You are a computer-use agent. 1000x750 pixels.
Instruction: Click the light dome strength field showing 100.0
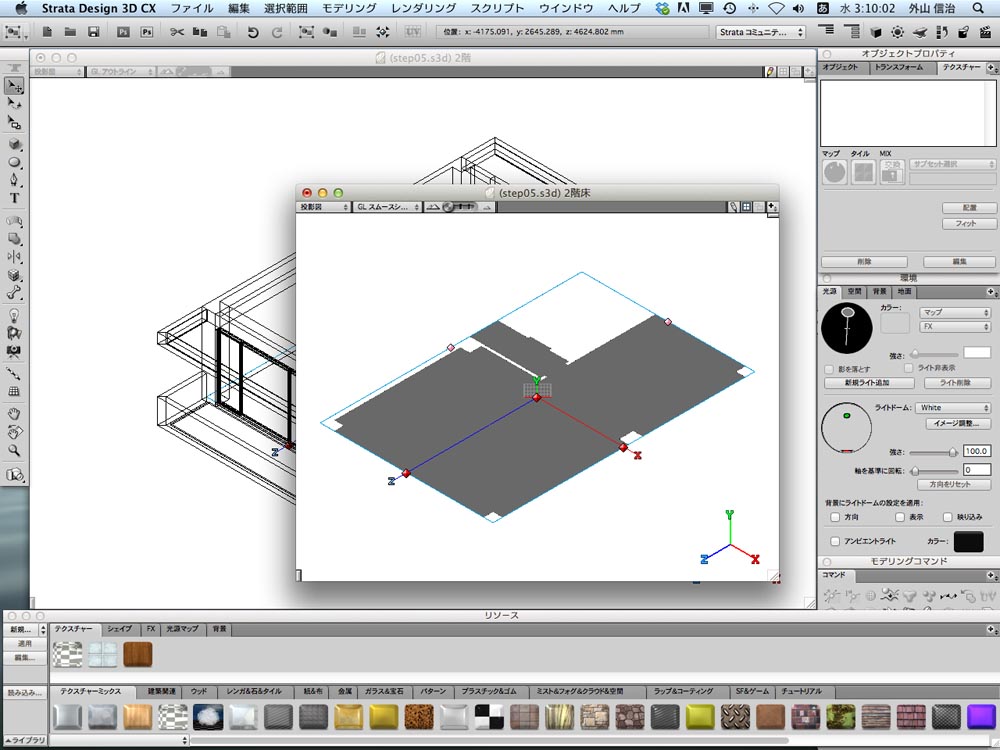coord(976,451)
